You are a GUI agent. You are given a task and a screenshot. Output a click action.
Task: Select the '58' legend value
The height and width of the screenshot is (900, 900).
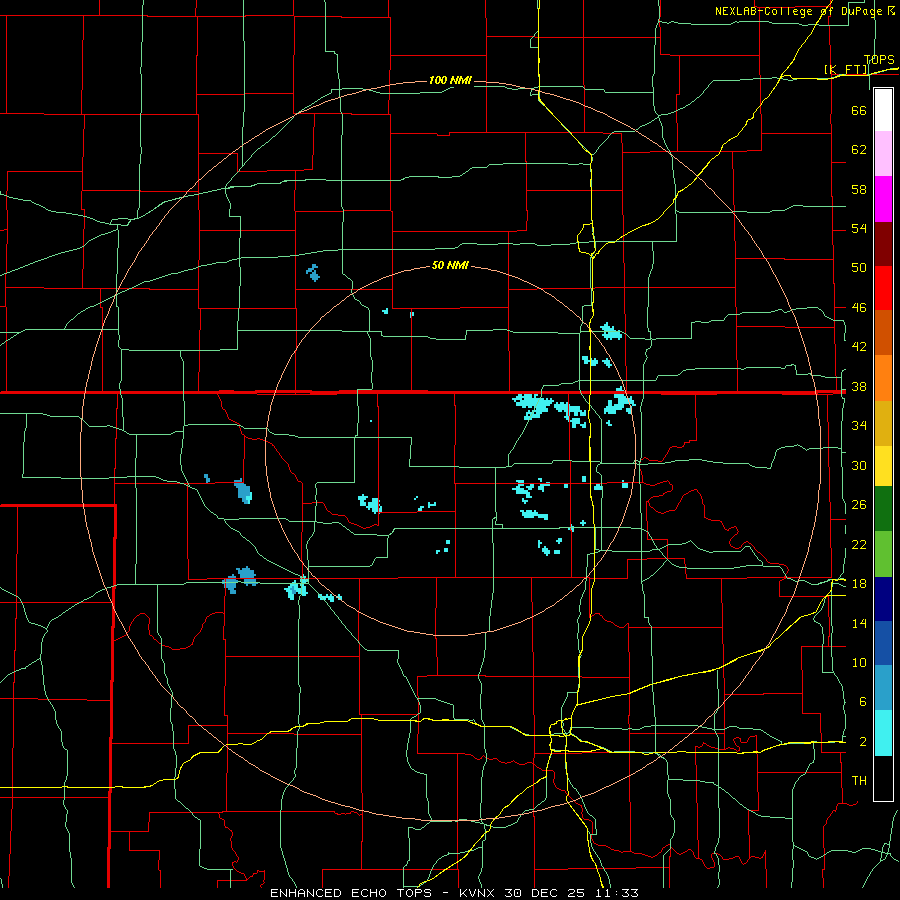point(859,189)
